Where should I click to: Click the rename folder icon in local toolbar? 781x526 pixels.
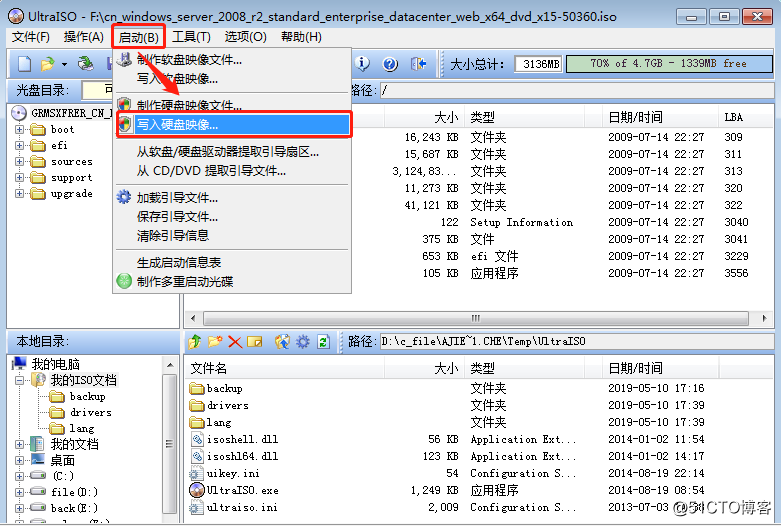point(255,342)
